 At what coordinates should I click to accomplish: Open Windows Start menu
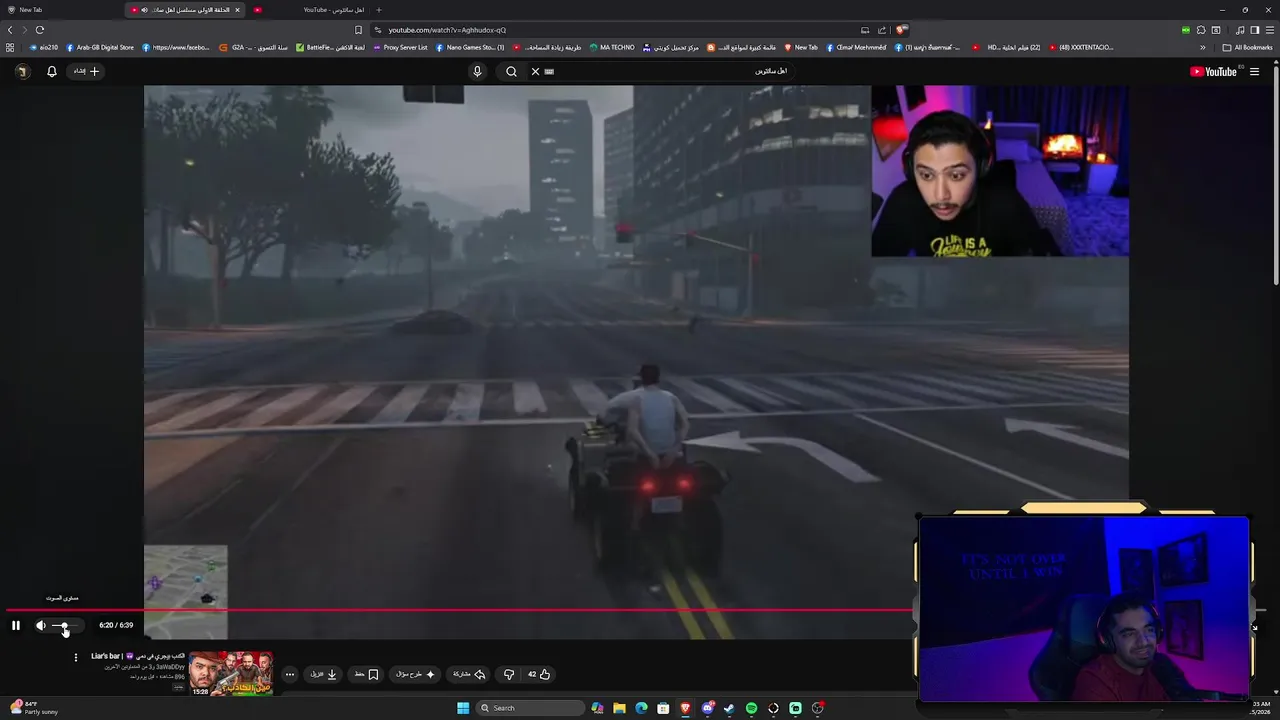pyautogui.click(x=463, y=708)
